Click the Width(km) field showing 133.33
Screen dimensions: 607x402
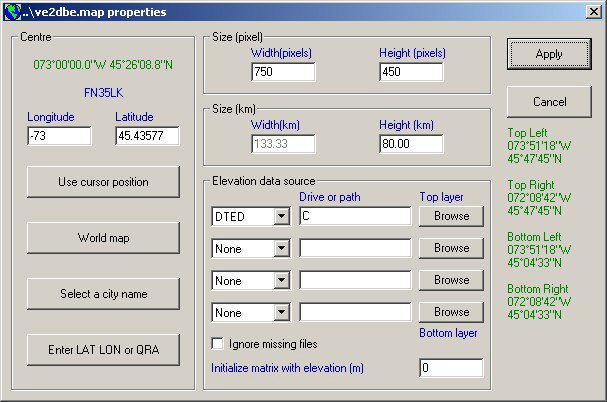[283, 144]
